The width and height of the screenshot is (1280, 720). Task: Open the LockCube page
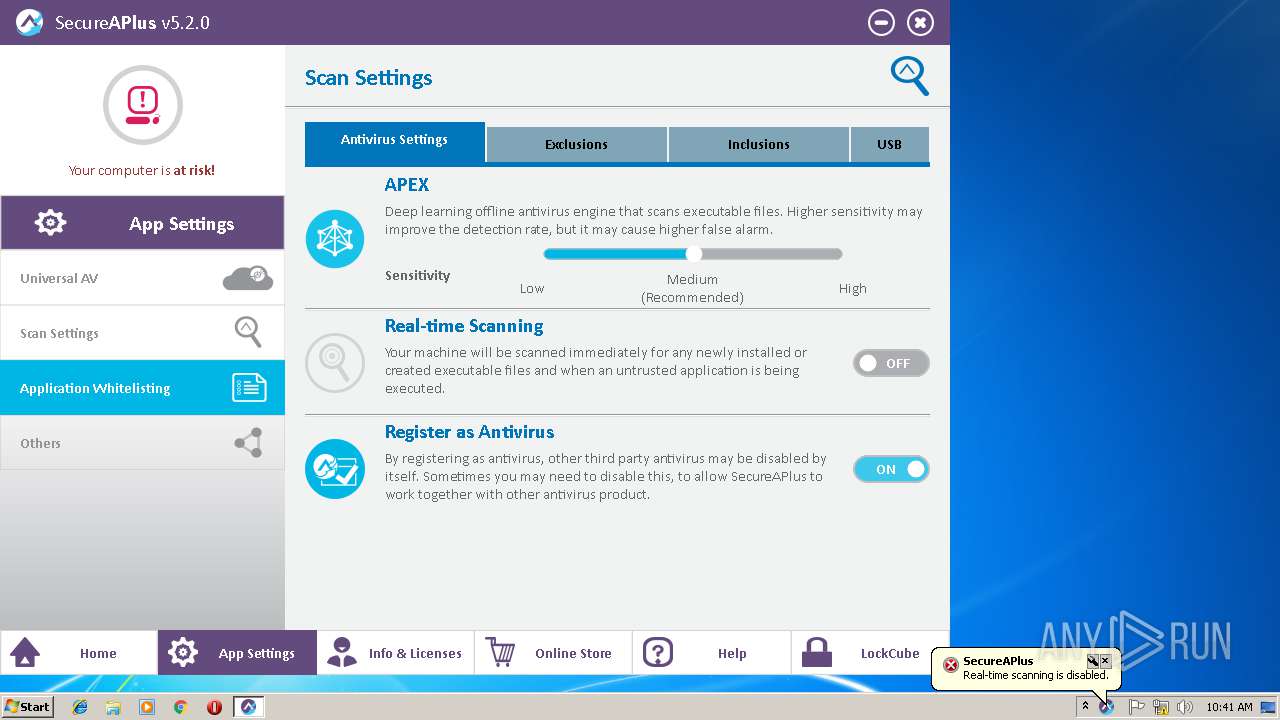click(x=870, y=653)
